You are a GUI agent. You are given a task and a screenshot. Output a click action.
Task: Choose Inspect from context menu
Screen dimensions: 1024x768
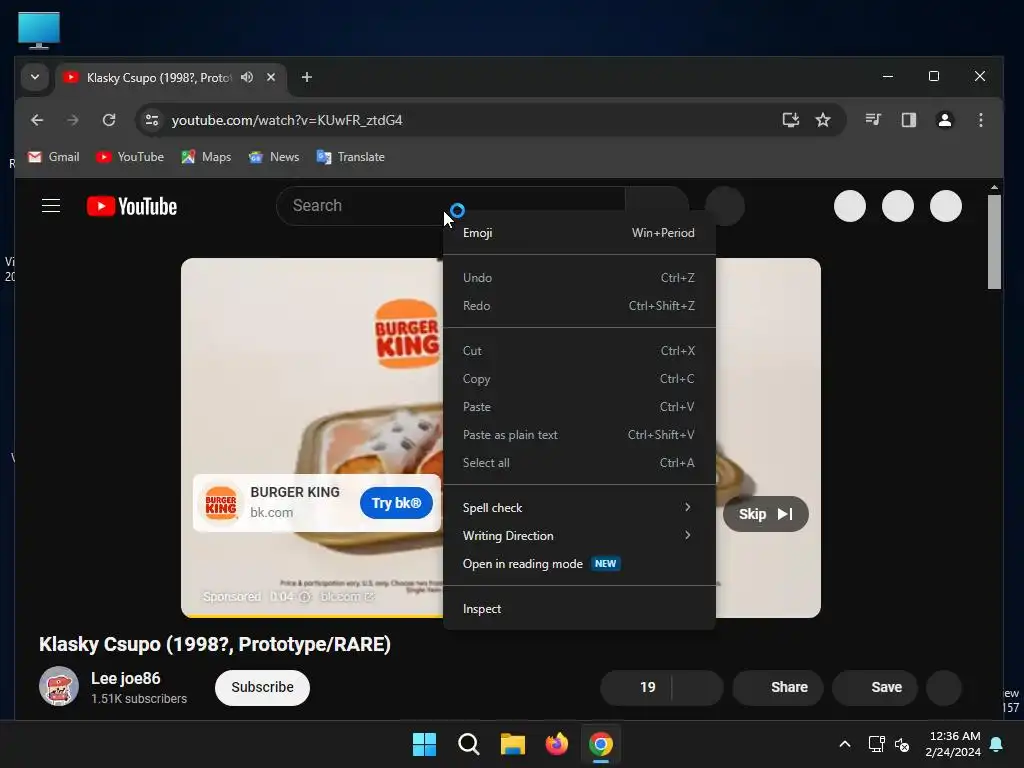pos(579,609)
